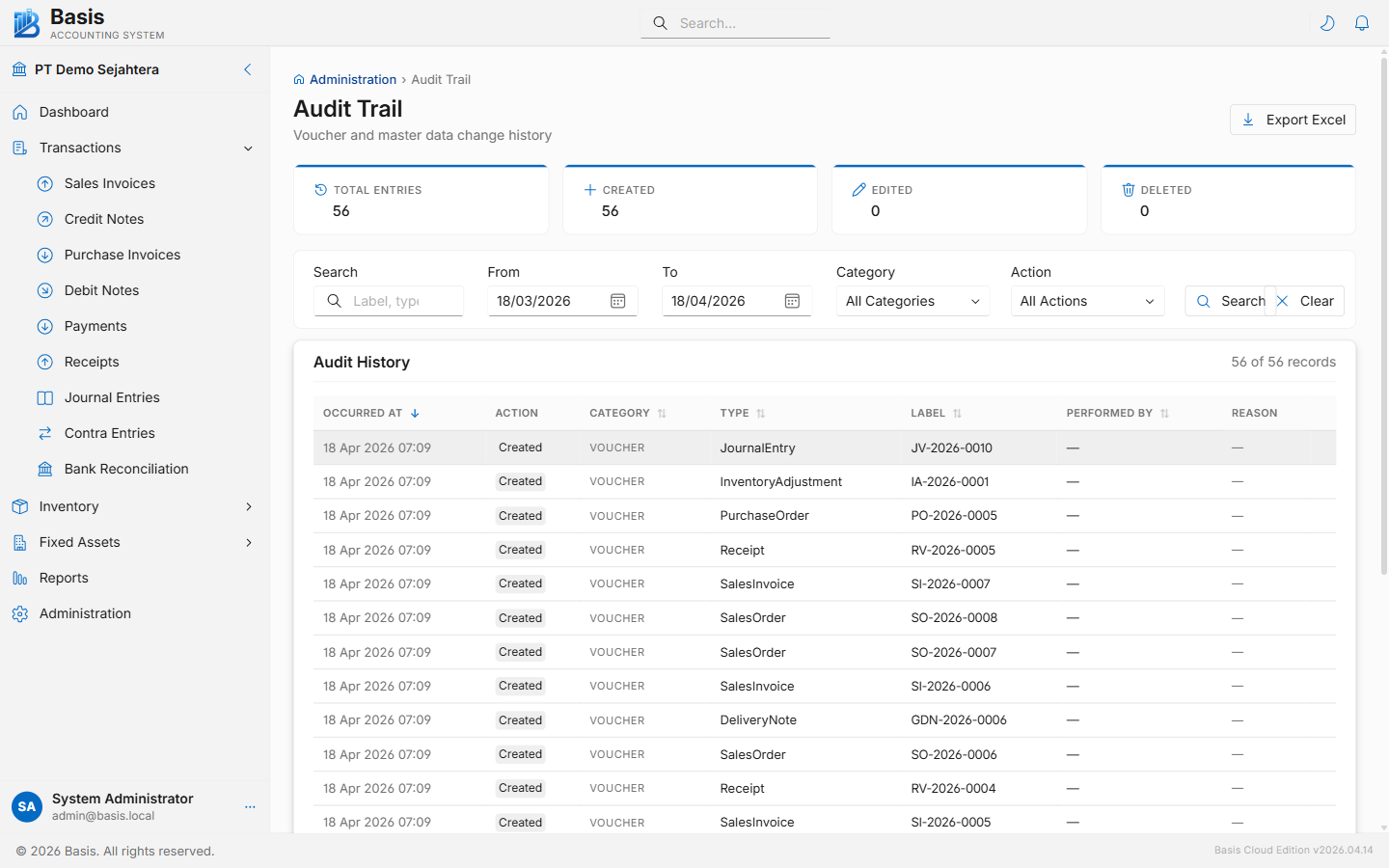Click the ellipsis next to System Administrator
1389x868 pixels.
[250, 806]
